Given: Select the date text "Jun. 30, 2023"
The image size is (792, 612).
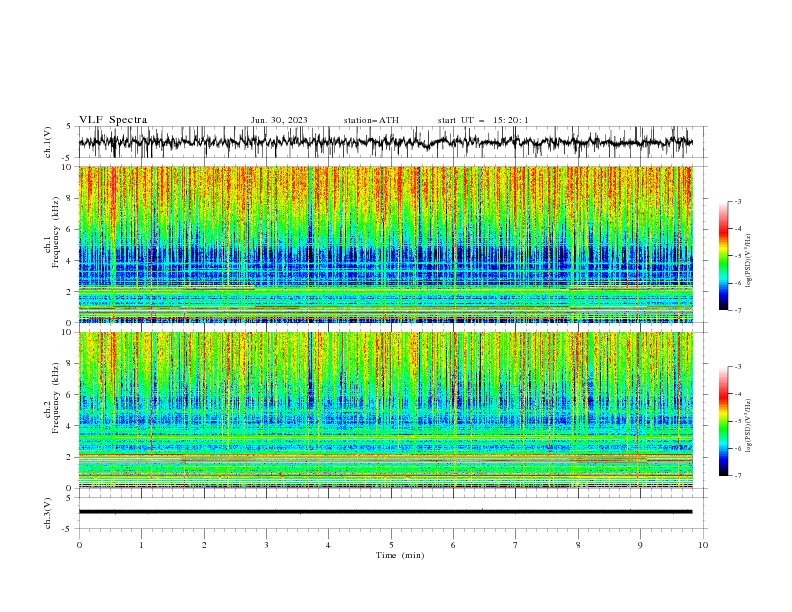Looking at the screenshot, I should pos(279,120).
